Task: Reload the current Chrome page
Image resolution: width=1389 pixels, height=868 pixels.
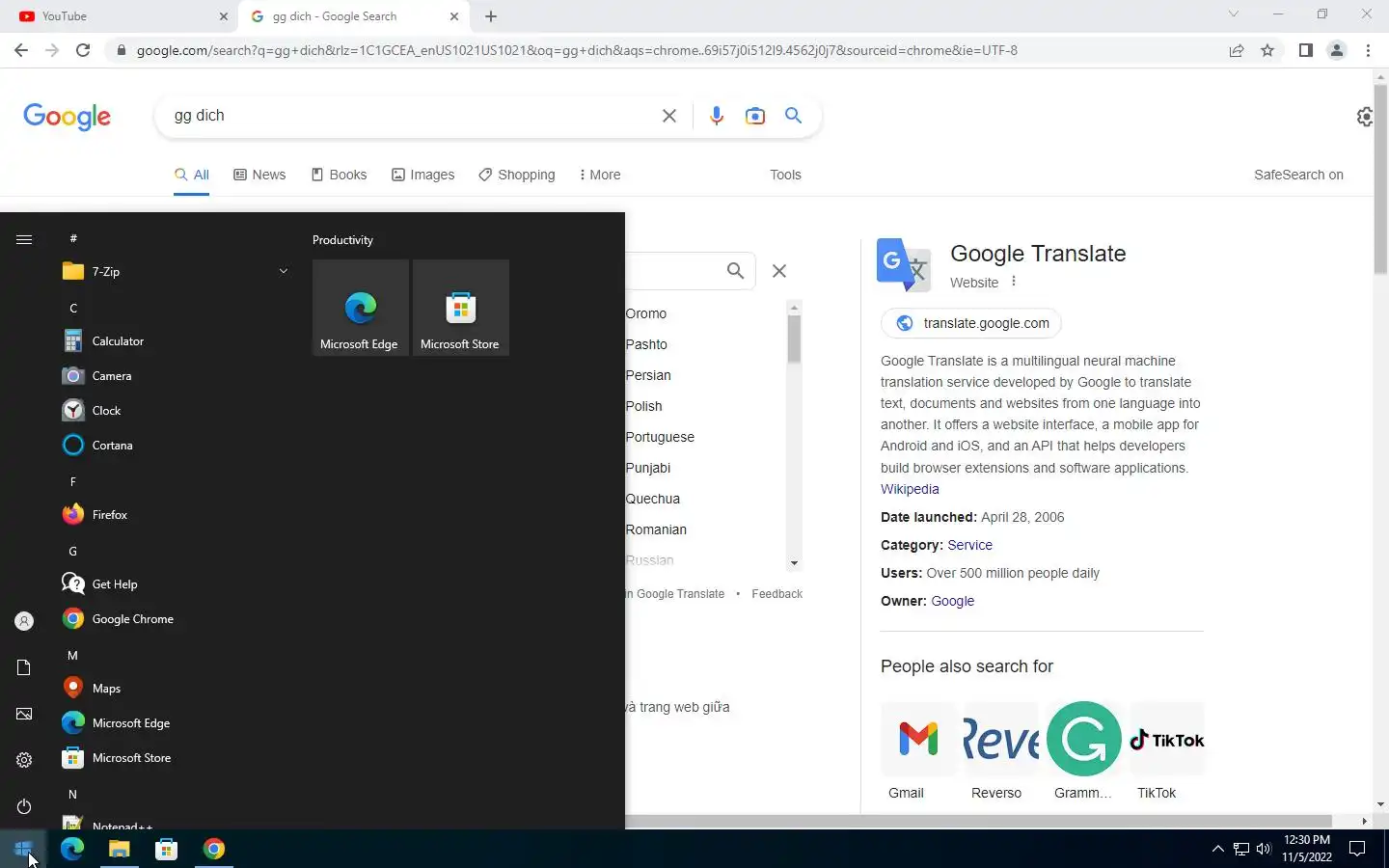Action: 83,50
